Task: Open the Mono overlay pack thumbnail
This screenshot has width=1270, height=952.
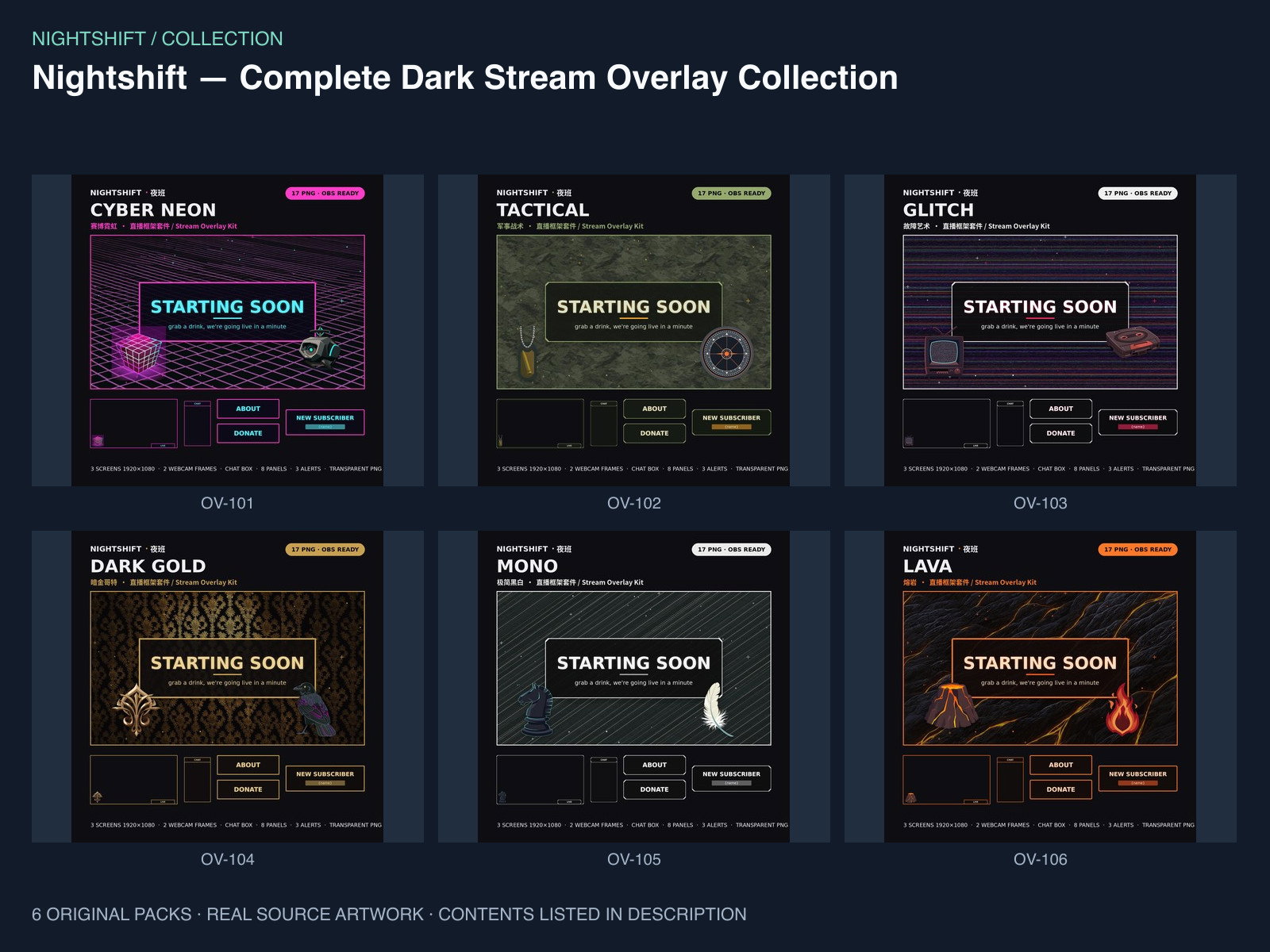Action: pos(634,686)
